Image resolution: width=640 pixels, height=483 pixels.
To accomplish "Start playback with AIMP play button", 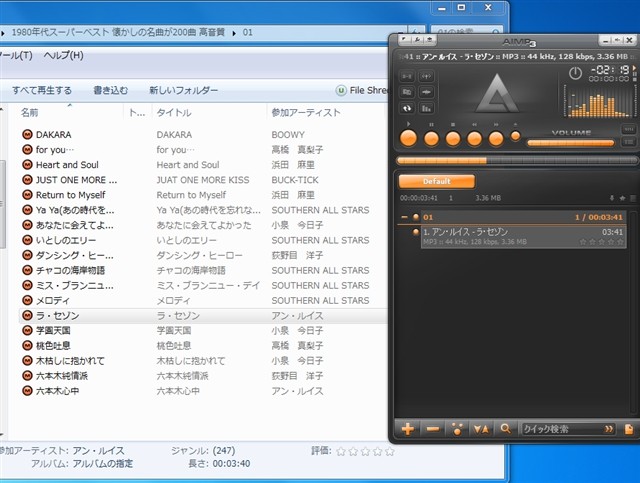I will (409, 138).
